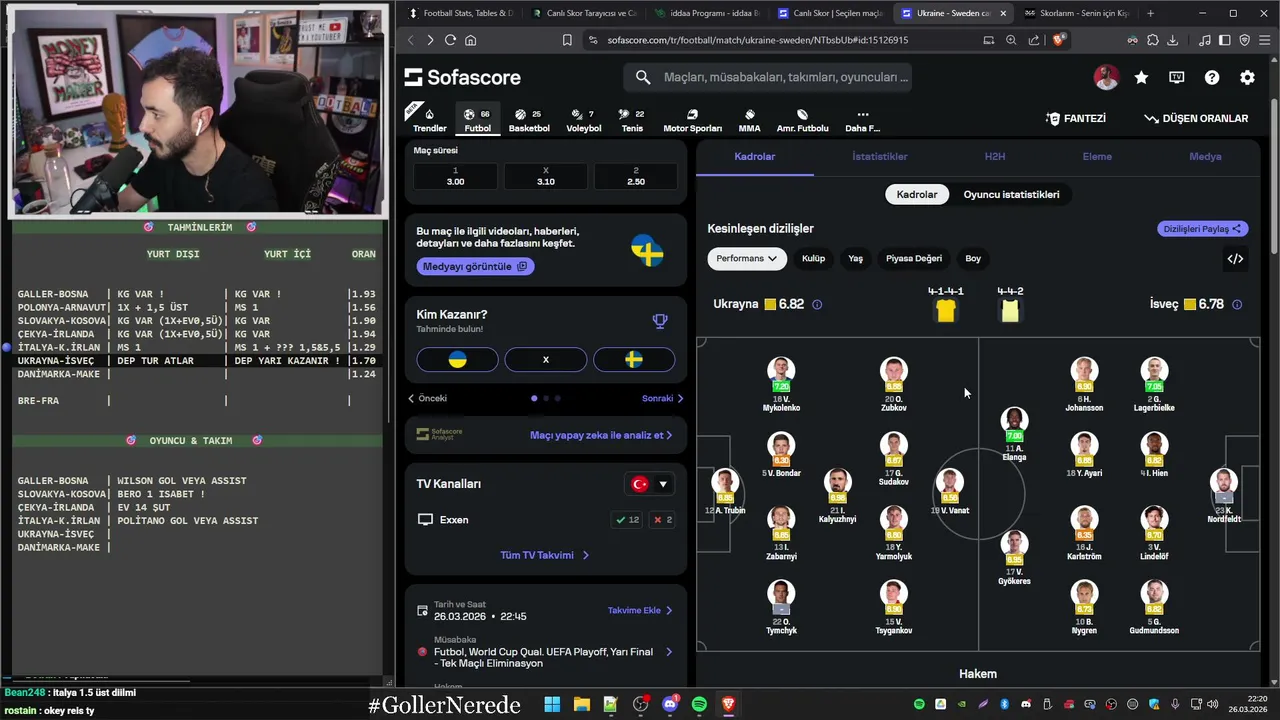Open Maçı yapay zeka ile analiz et
The image size is (1280, 720).
(601, 435)
